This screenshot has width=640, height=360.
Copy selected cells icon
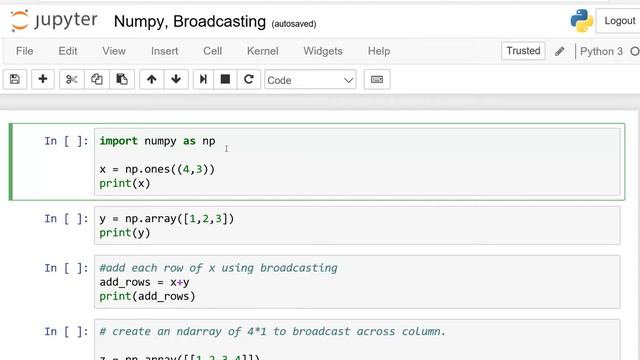(x=97, y=79)
